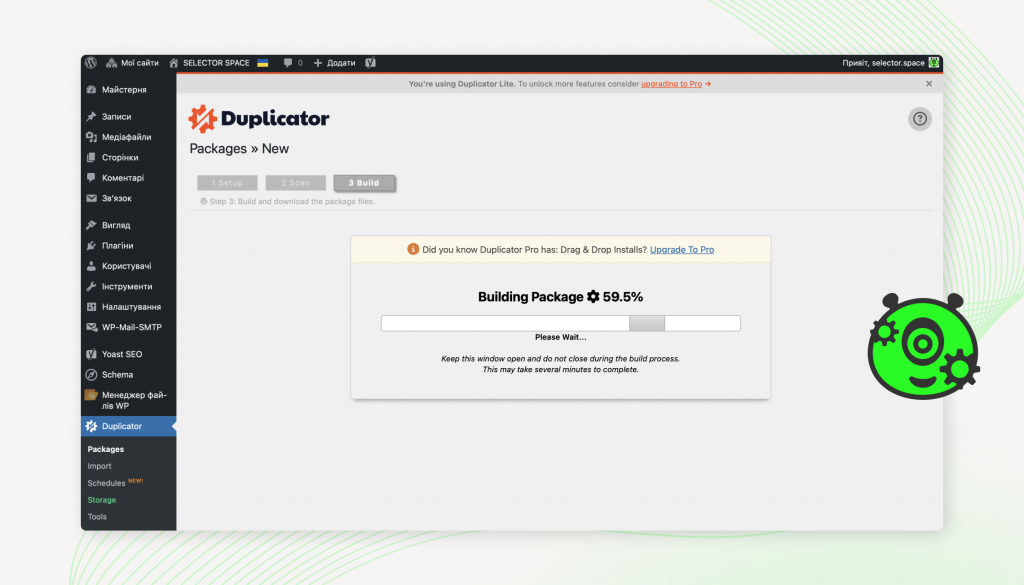Open the Schema plugin icon
Viewport: 1024px width, 585px height.
pyautogui.click(x=90, y=374)
